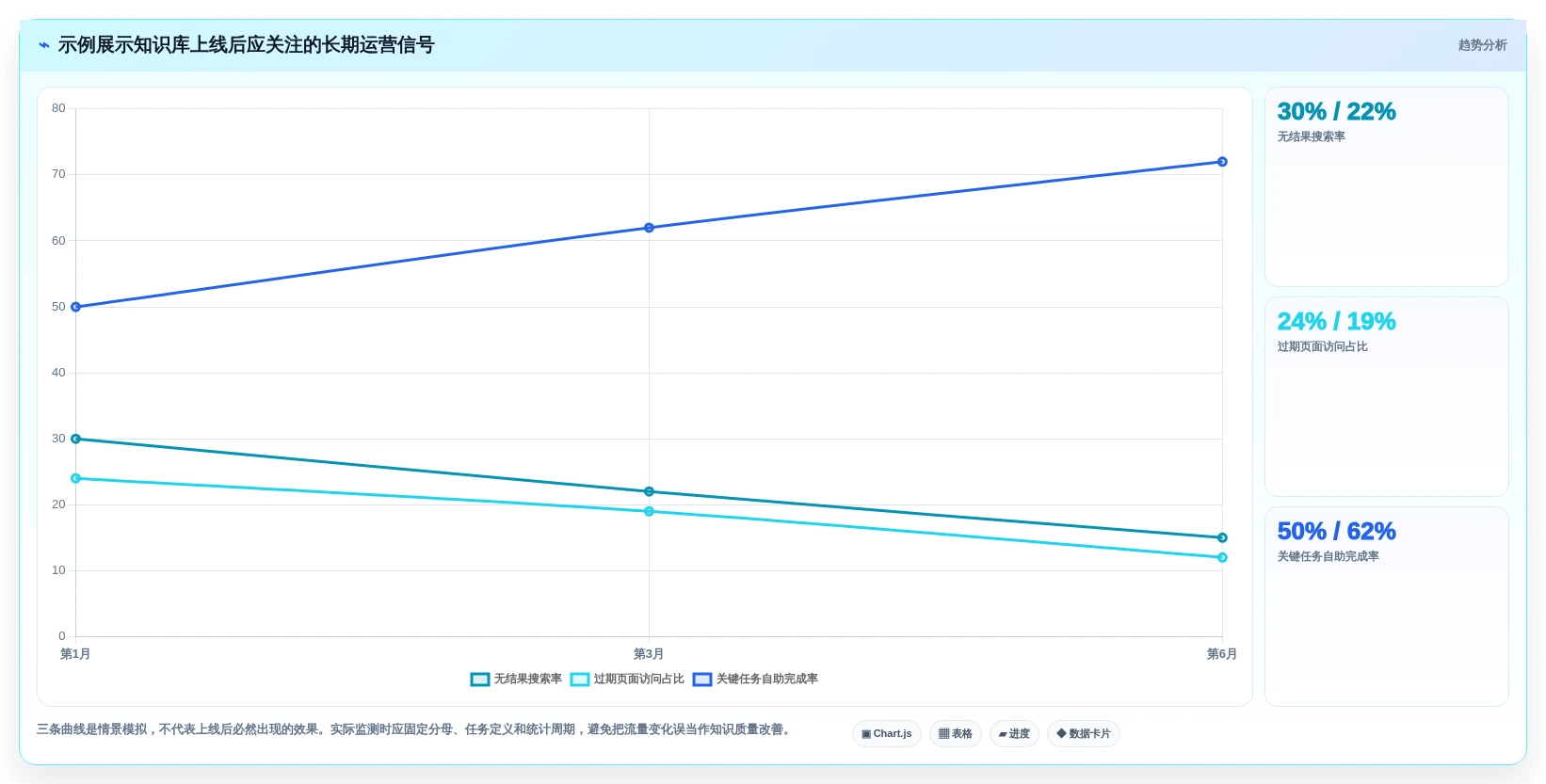This screenshot has height=784, width=1546.
Task: Click the 关键任务自助完成率 label under 50% / 62%
Action: (x=1328, y=557)
